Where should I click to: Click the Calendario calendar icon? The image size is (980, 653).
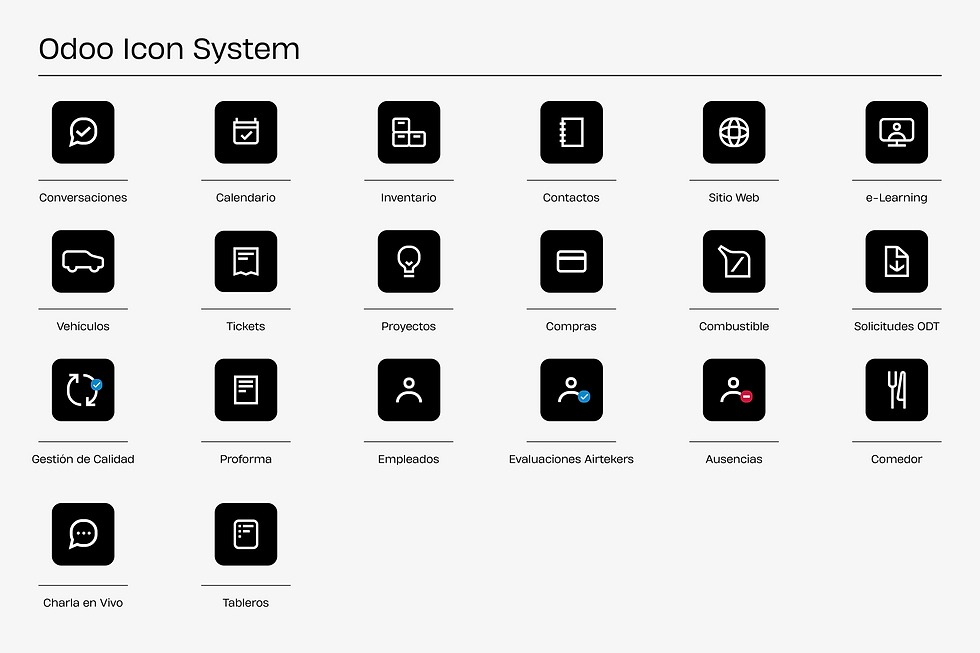(246, 132)
